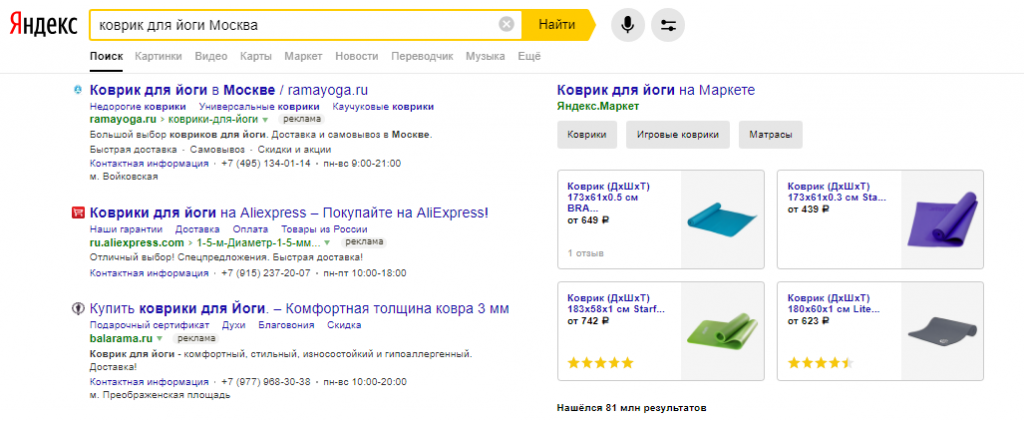Viewport: 1024px width, 421px height.
Task: Click the balarama.ru favicon icon
Action: point(78,309)
